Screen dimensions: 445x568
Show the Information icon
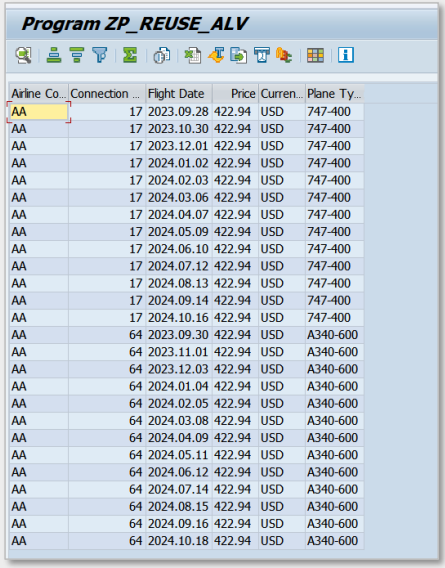(x=346, y=55)
